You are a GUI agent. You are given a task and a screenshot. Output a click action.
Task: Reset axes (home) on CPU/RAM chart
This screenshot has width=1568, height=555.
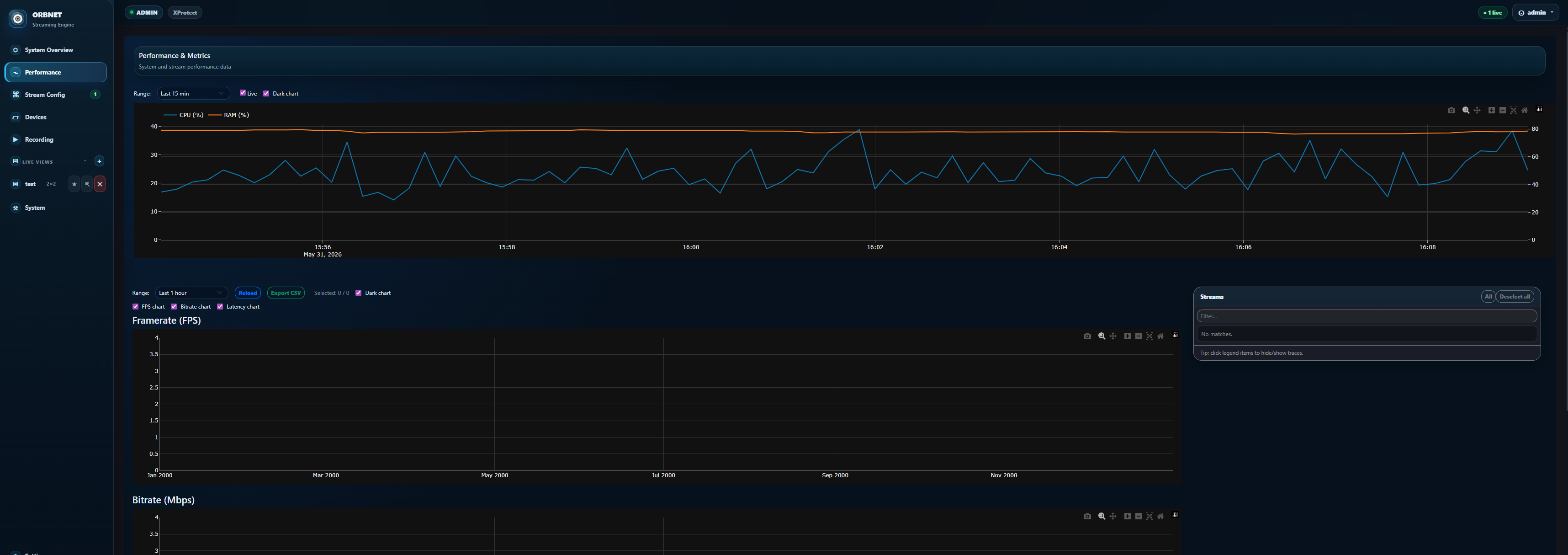coord(1524,110)
